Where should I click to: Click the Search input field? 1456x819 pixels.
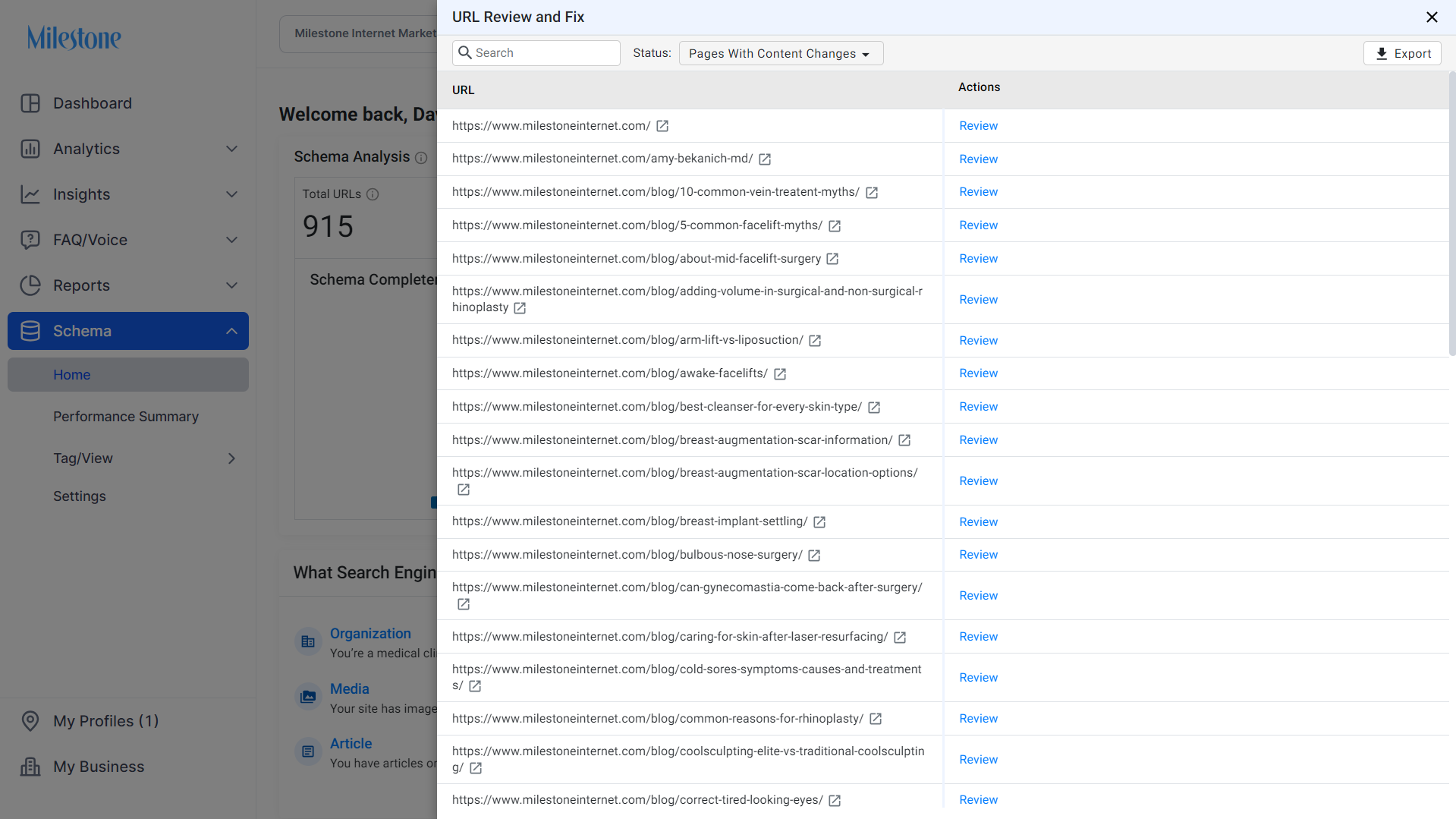(536, 53)
